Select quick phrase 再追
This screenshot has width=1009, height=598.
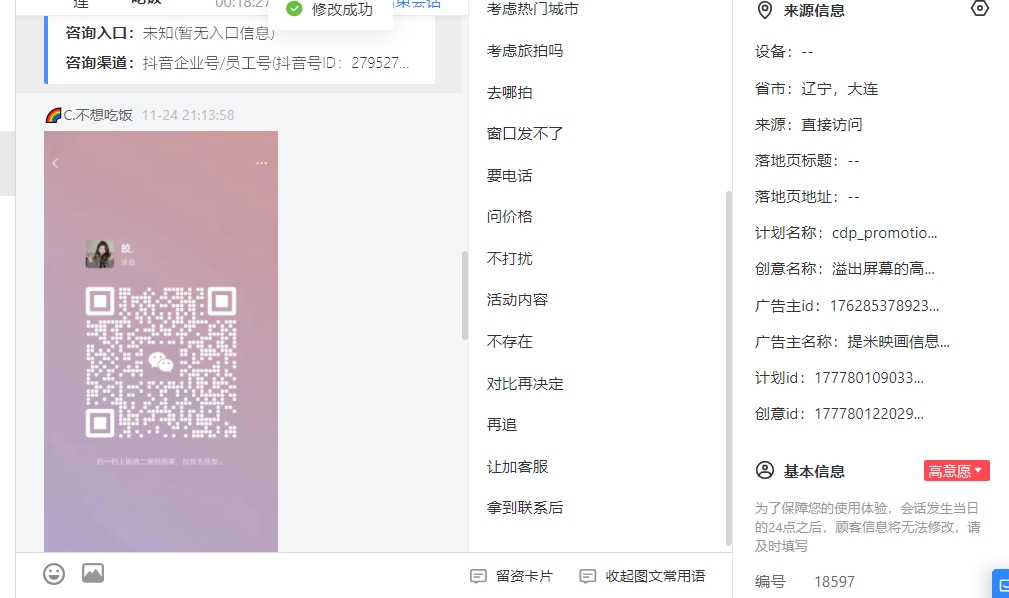click(x=502, y=425)
